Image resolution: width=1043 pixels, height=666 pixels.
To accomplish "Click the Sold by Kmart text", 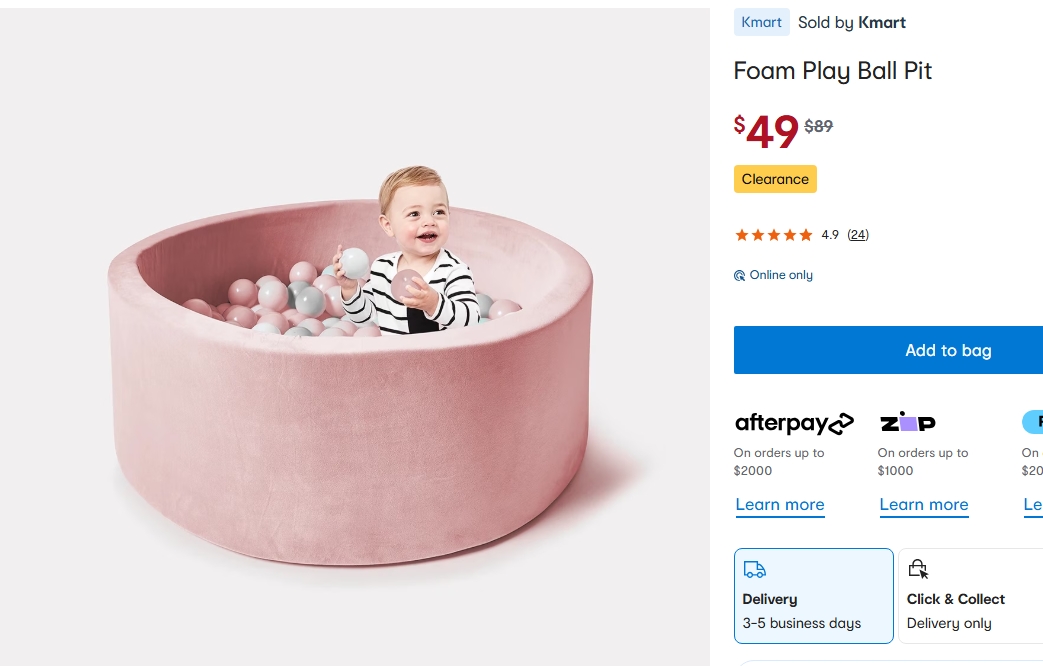I will (x=852, y=22).
